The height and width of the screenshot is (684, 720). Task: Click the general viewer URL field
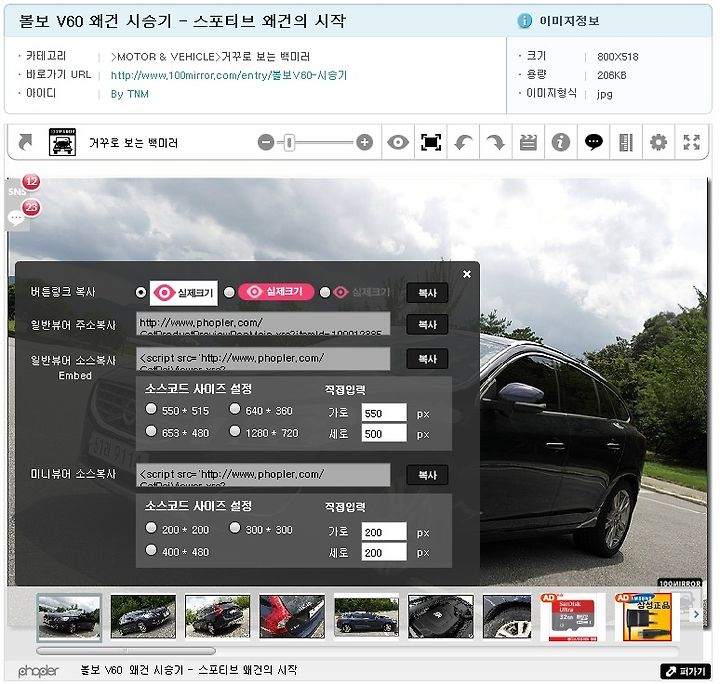pos(263,324)
